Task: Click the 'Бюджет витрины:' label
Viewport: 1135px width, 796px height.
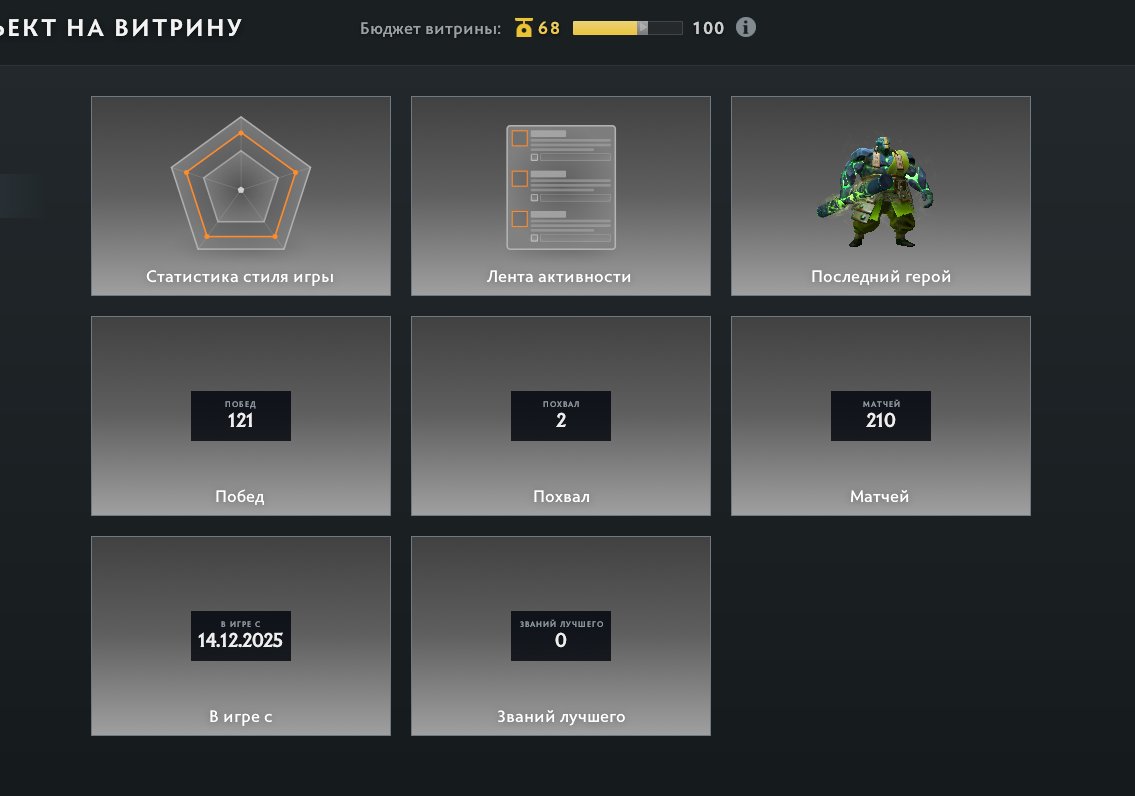Action: pyautogui.click(x=431, y=28)
